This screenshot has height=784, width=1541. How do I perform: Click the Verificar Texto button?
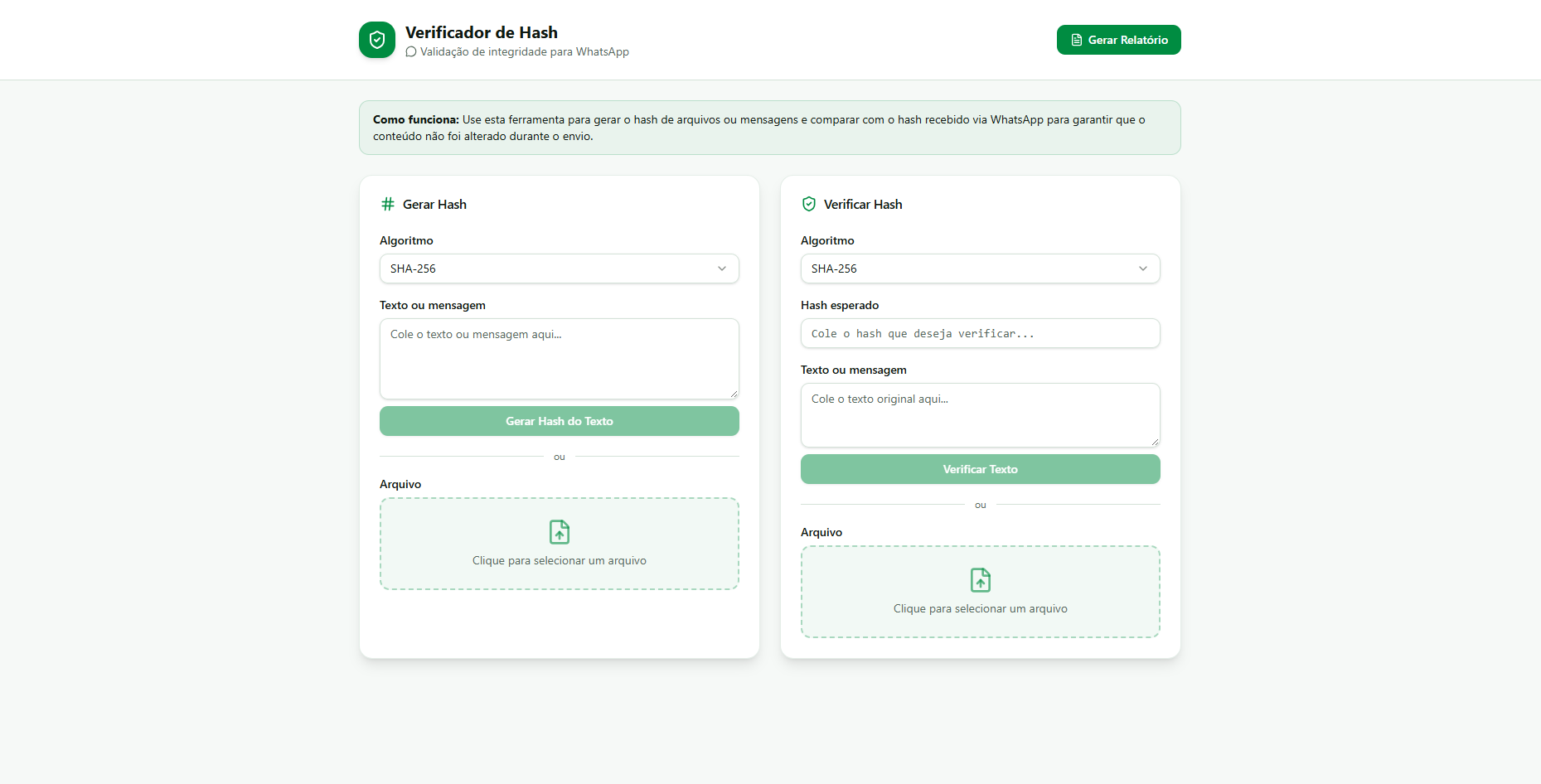(981, 469)
